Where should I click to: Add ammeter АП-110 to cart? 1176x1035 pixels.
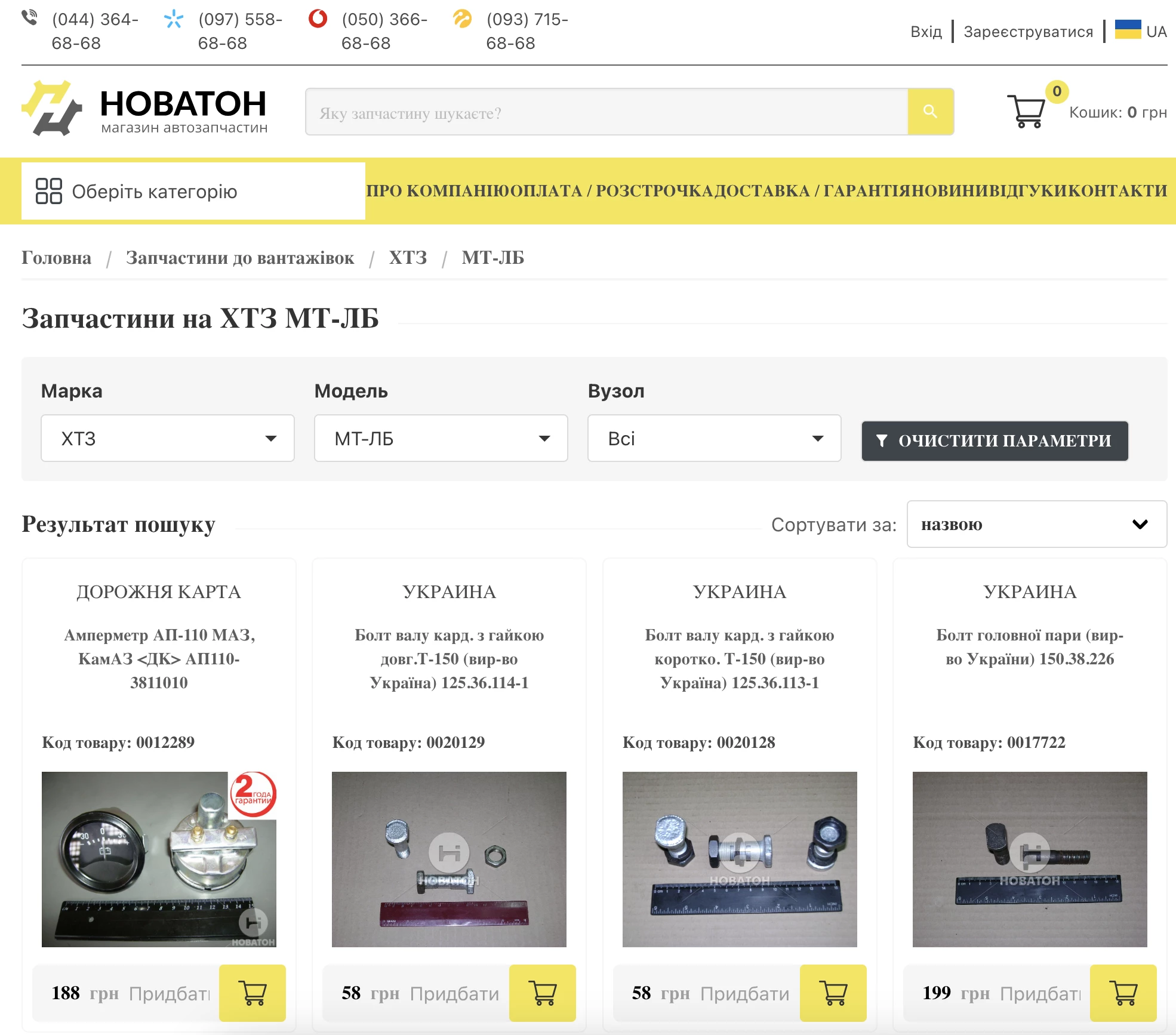252,993
